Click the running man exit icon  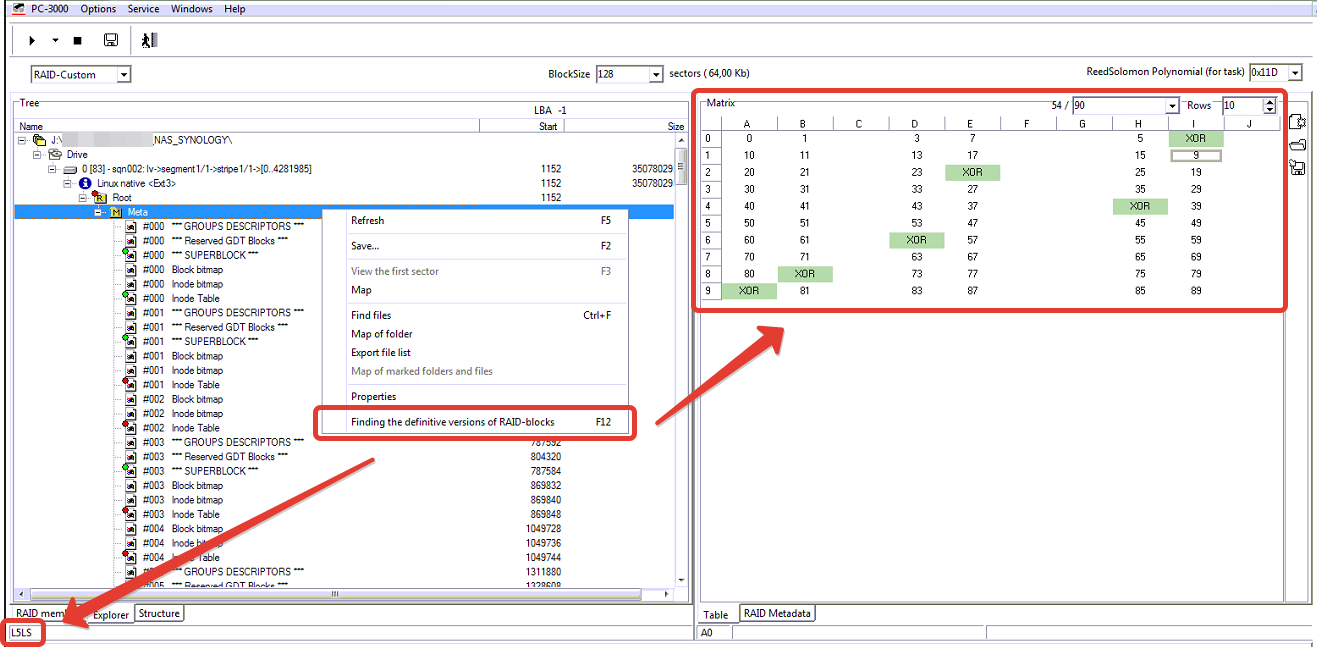150,41
